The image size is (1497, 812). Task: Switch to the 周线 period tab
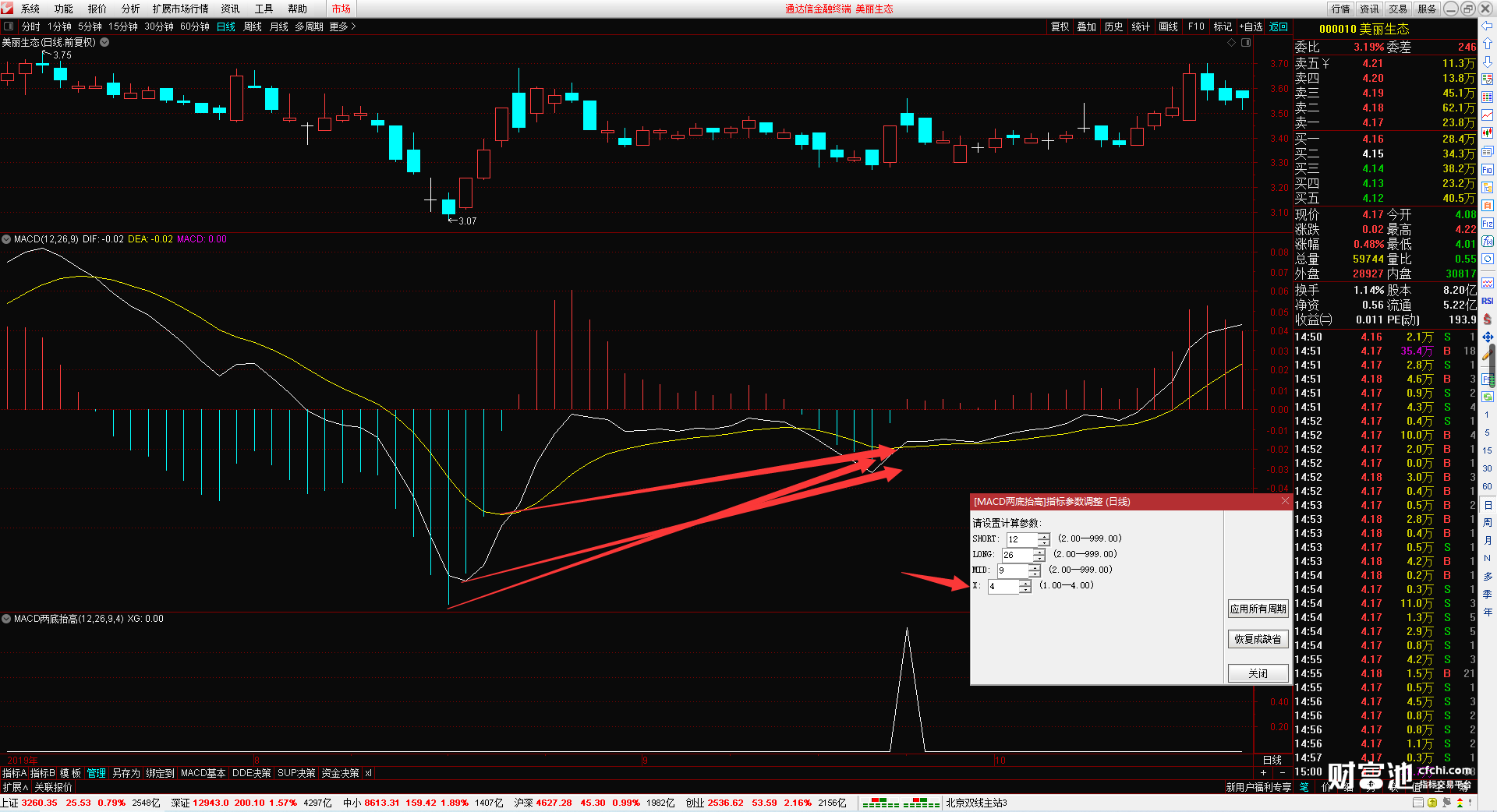pos(253,26)
